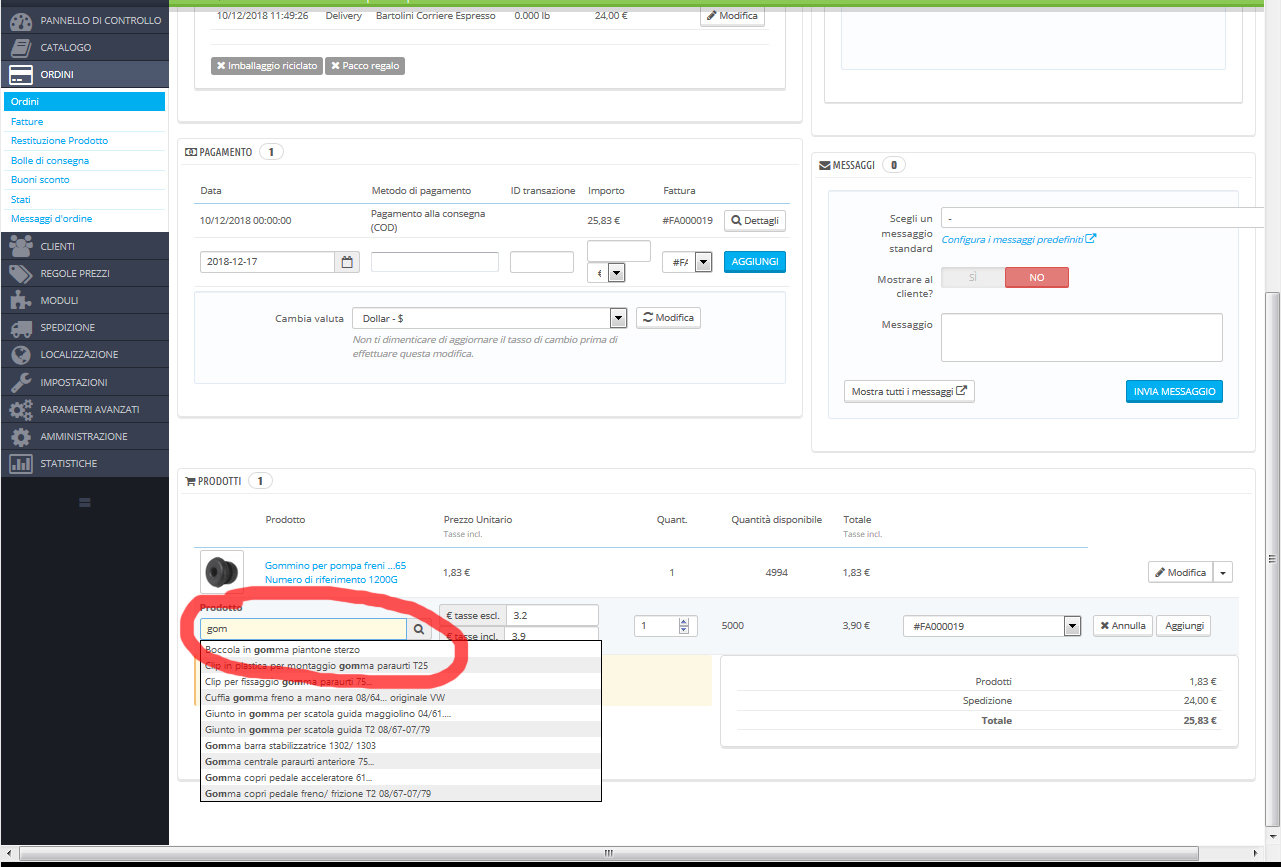The width and height of the screenshot is (1281, 867).
Task: Select the highlighted Ordini submenu item
Action: 84,102
